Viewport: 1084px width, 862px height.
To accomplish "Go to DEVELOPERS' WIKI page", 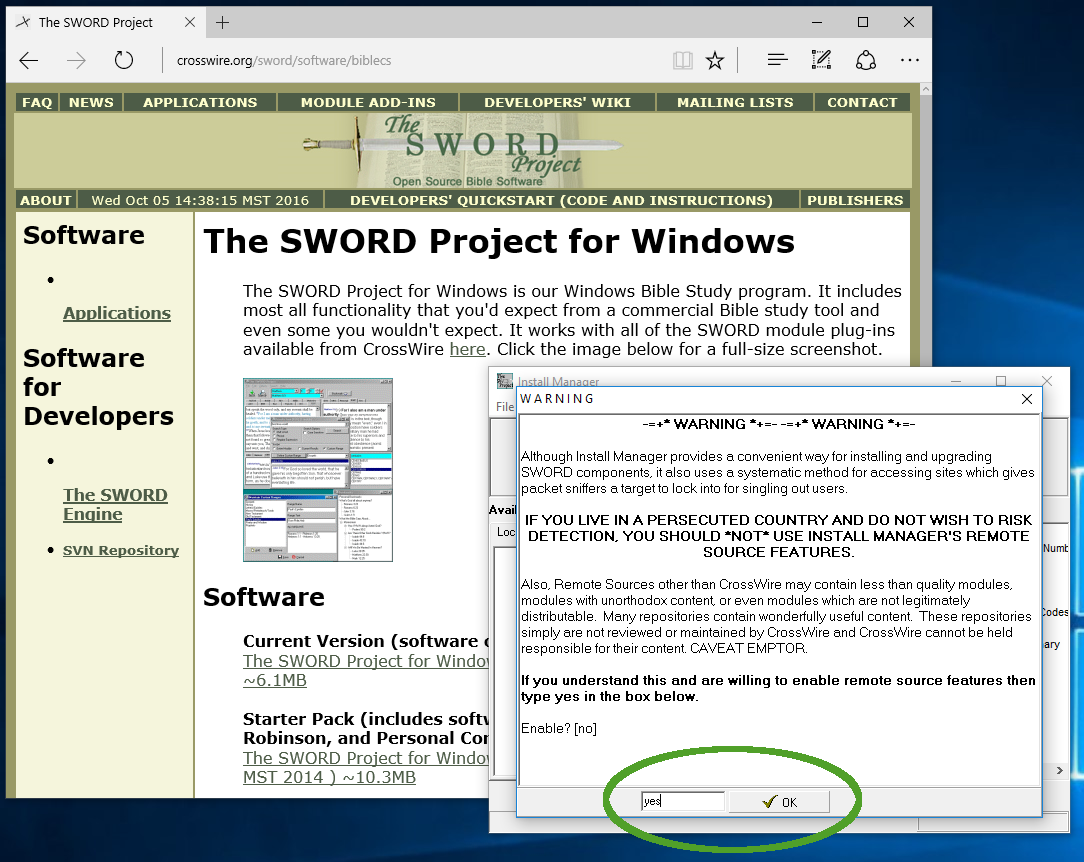I will tap(557, 102).
